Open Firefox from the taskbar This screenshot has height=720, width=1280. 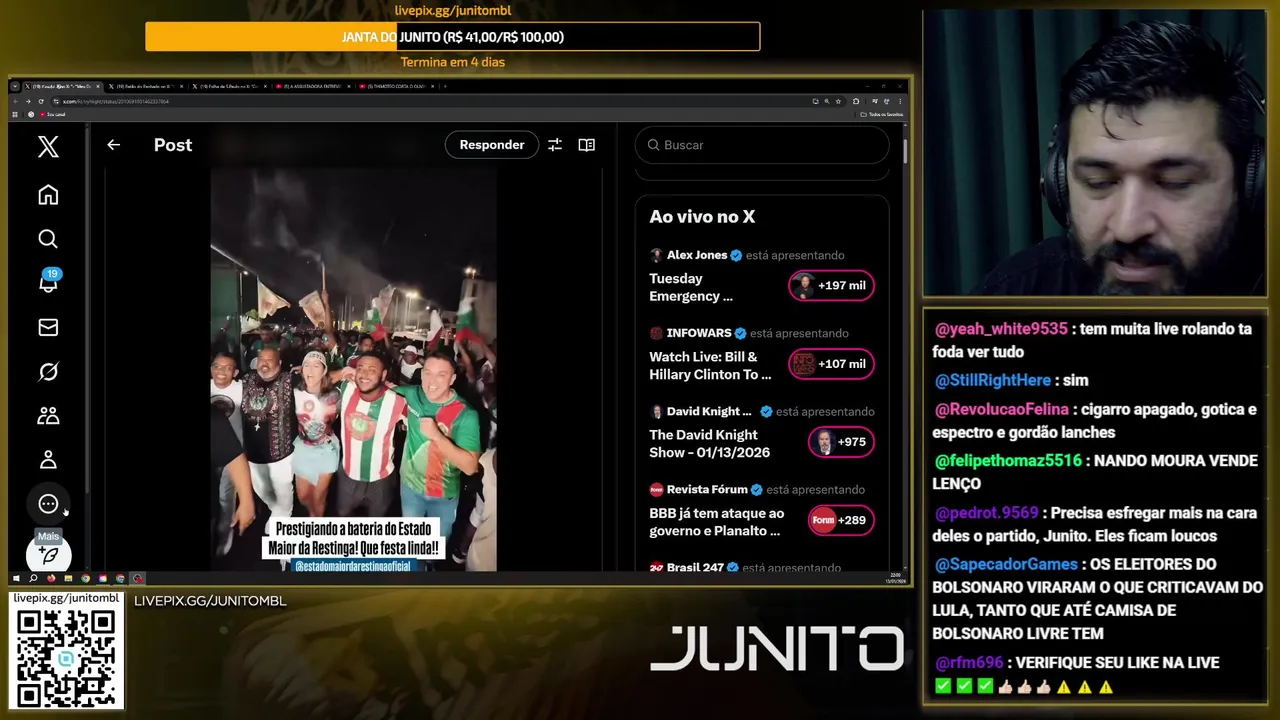[x=51, y=578]
